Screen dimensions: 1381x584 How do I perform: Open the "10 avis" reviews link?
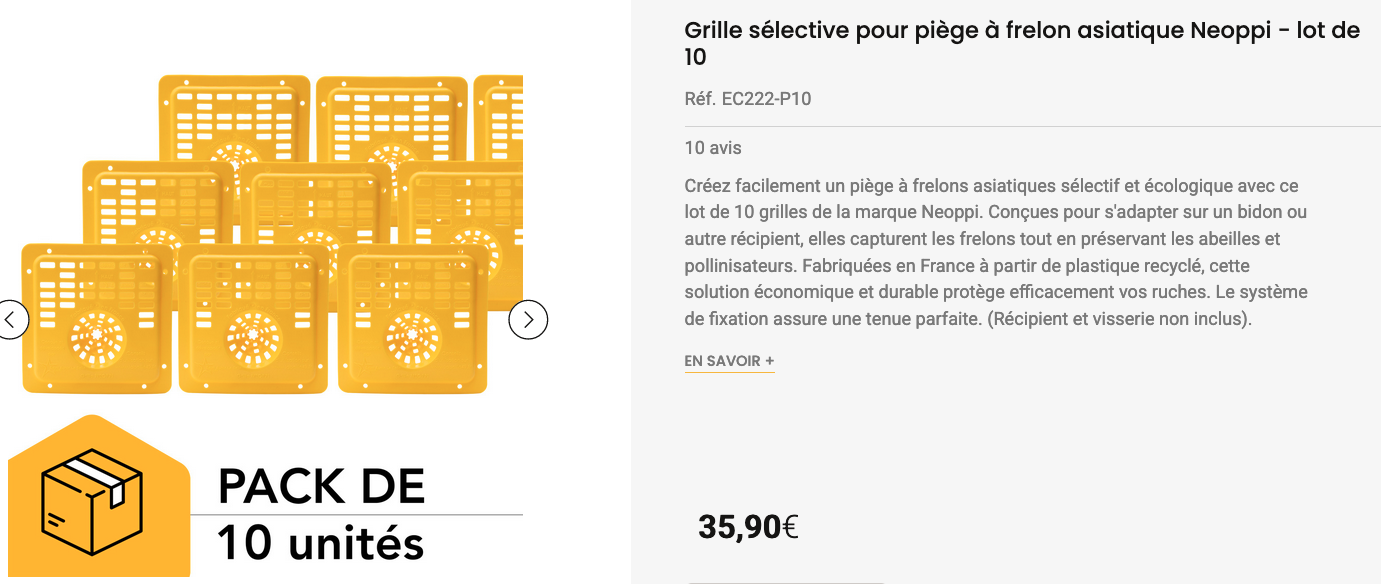click(x=713, y=148)
